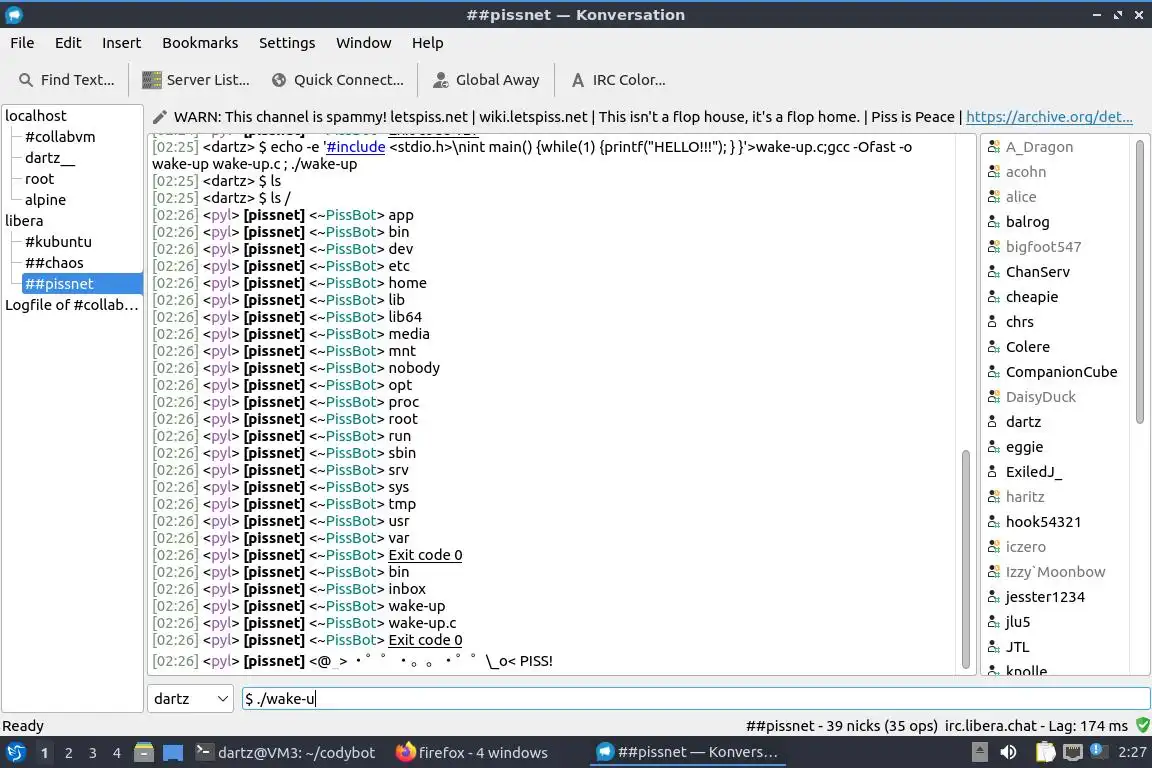Viewport: 1152px width, 768px height.
Task: Open the taskbar file manager icon
Action: click(x=144, y=753)
